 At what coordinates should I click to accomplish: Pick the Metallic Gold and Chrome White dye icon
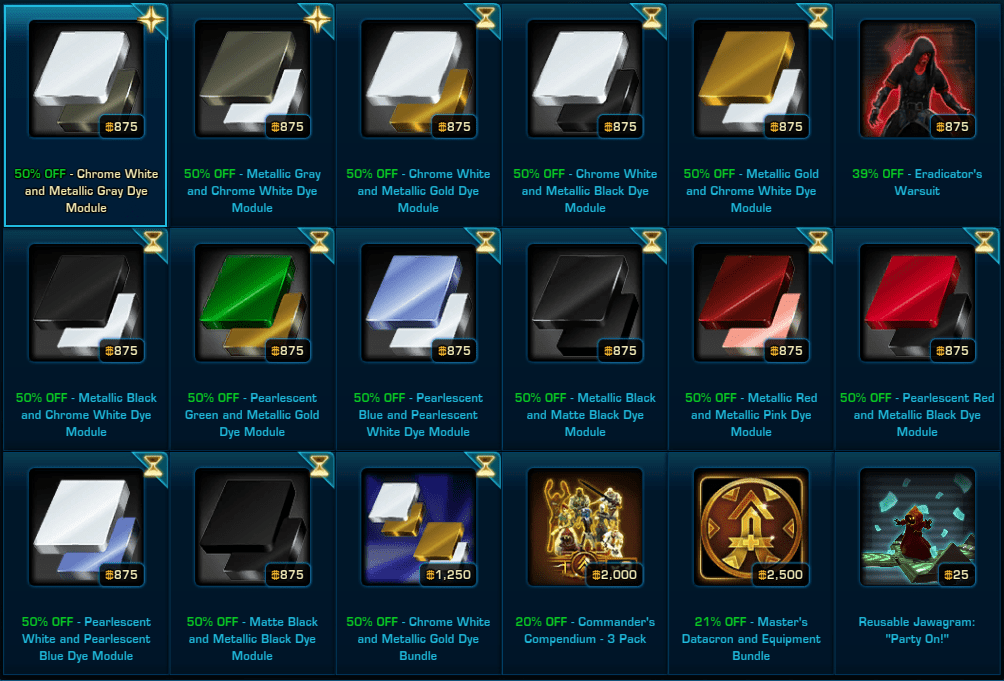pyautogui.click(x=751, y=79)
